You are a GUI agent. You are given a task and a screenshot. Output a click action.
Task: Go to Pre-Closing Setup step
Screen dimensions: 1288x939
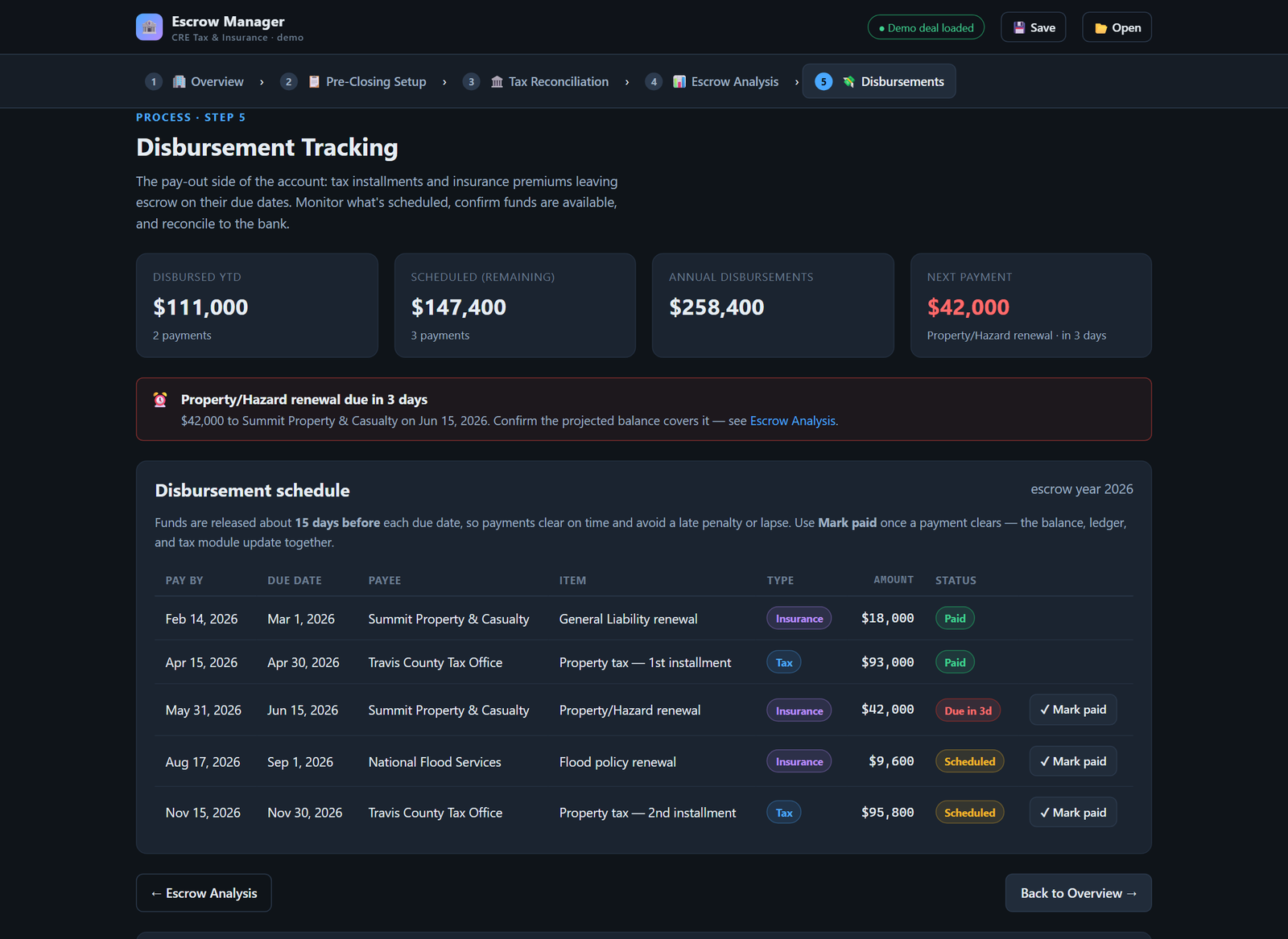(353, 81)
